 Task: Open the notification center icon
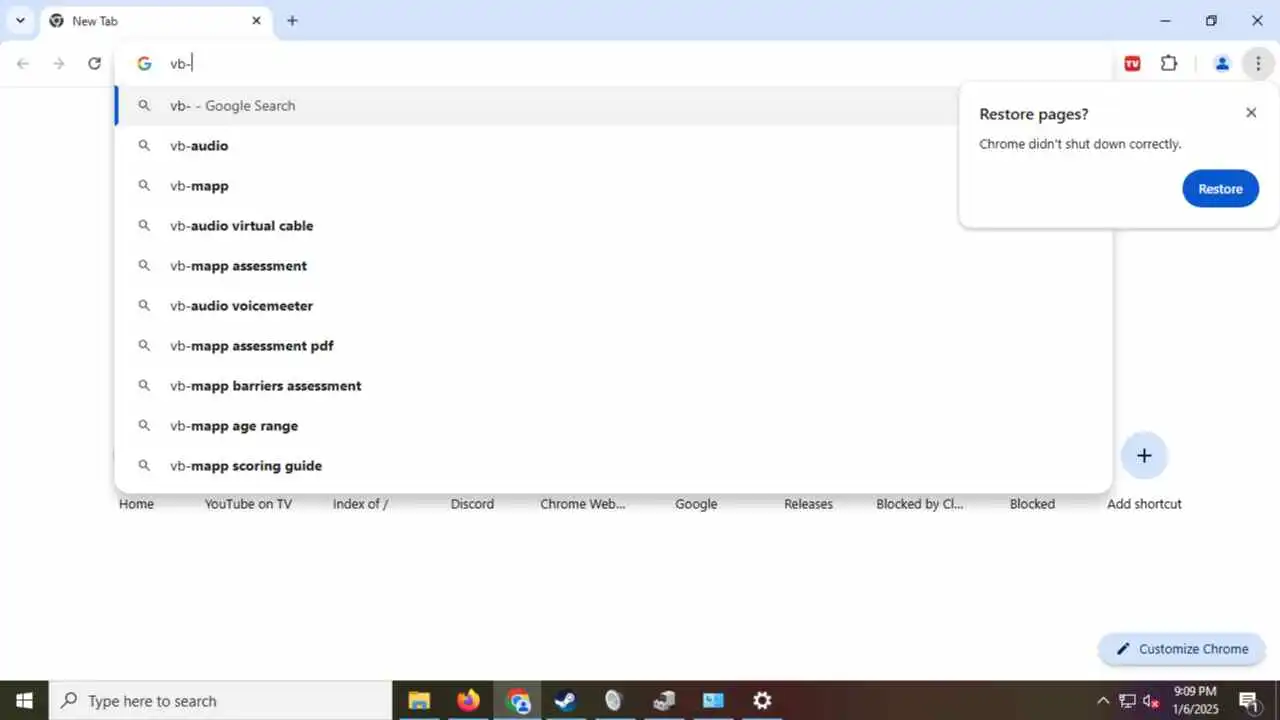pos(1249,700)
